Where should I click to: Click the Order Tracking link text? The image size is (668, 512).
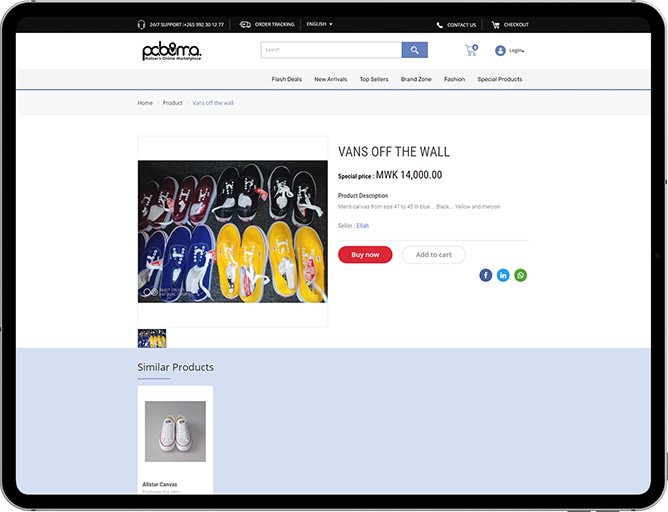click(275, 25)
